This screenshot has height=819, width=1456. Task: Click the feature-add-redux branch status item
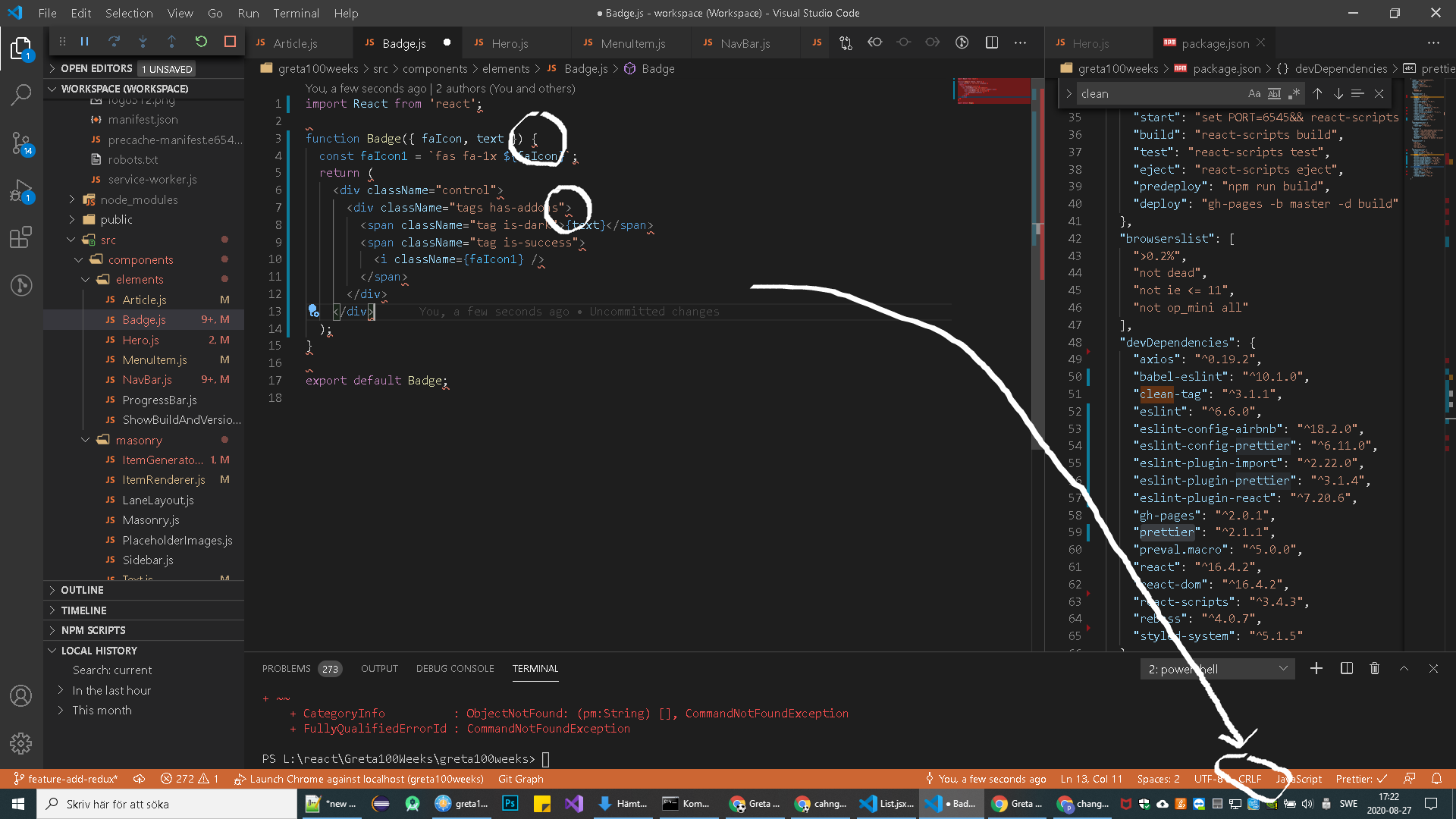pos(65,779)
